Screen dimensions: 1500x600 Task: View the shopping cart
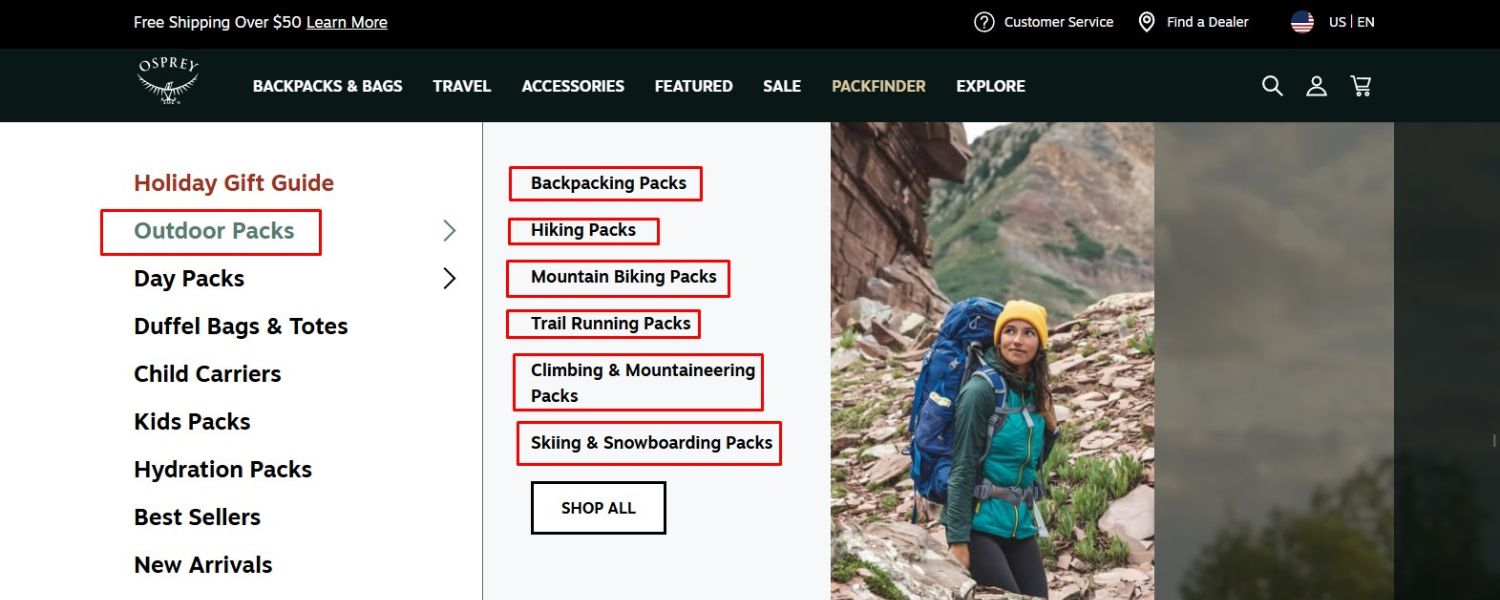[x=1360, y=86]
